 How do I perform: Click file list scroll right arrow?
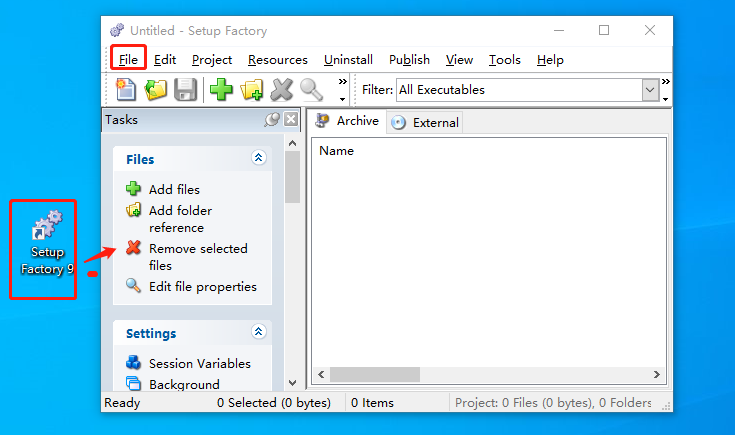[x=656, y=375]
